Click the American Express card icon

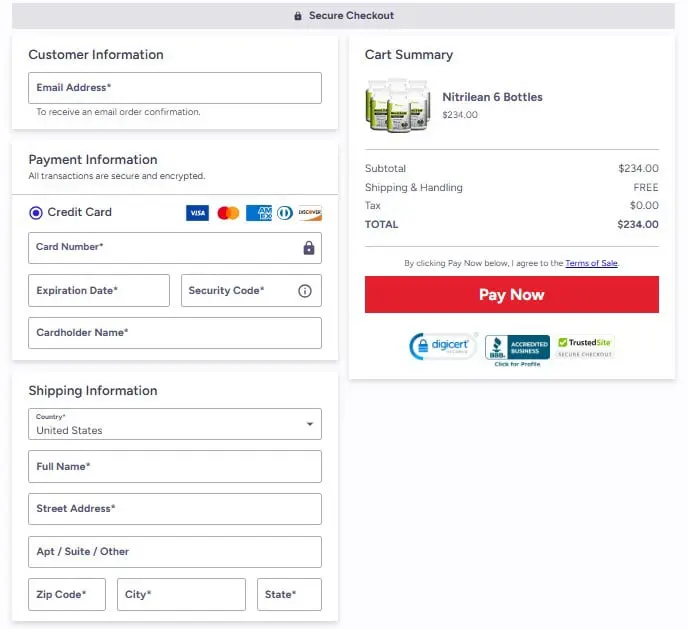click(x=259, y=213)
